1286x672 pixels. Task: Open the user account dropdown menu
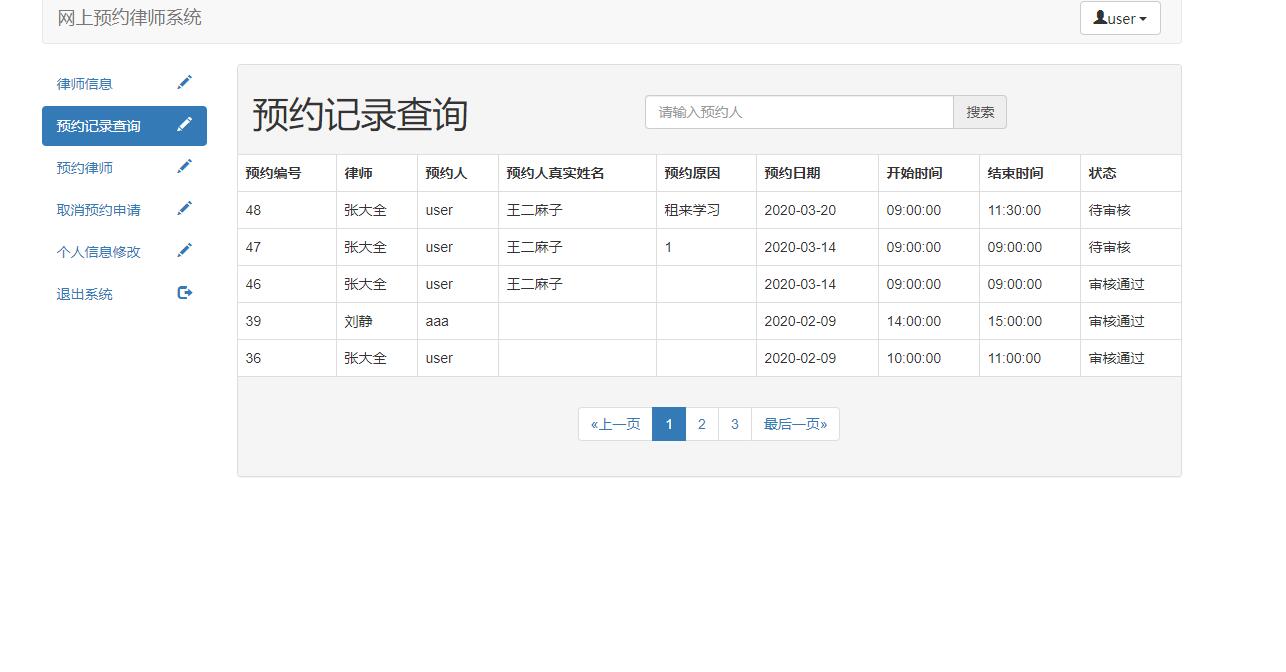click(x=1120, y=17)
